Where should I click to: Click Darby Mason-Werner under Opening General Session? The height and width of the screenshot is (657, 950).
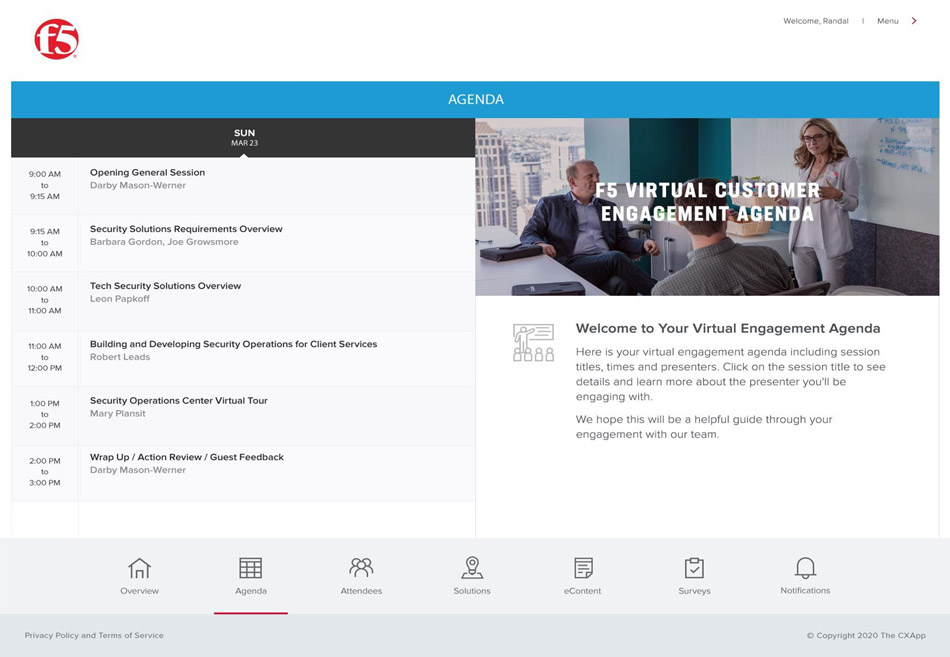[138, 185]
